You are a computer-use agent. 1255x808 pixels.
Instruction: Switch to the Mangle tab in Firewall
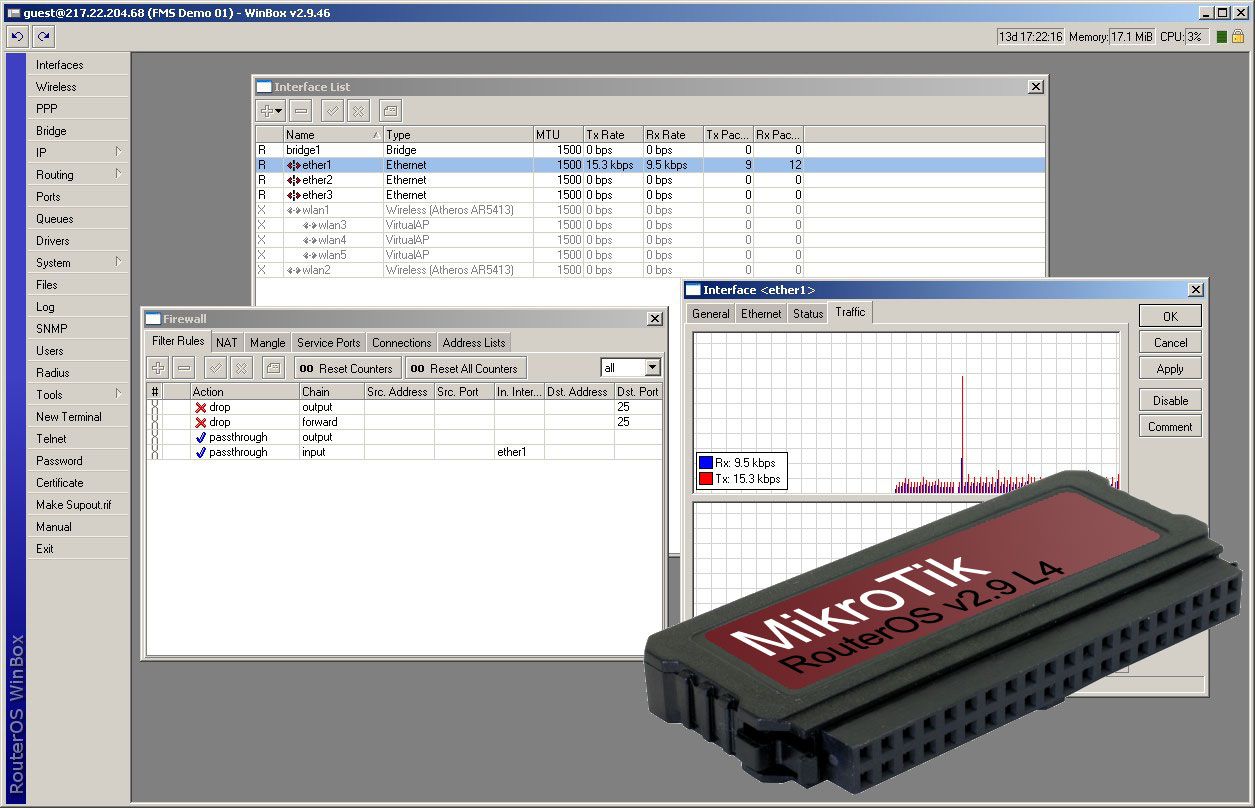pos(268,342)
